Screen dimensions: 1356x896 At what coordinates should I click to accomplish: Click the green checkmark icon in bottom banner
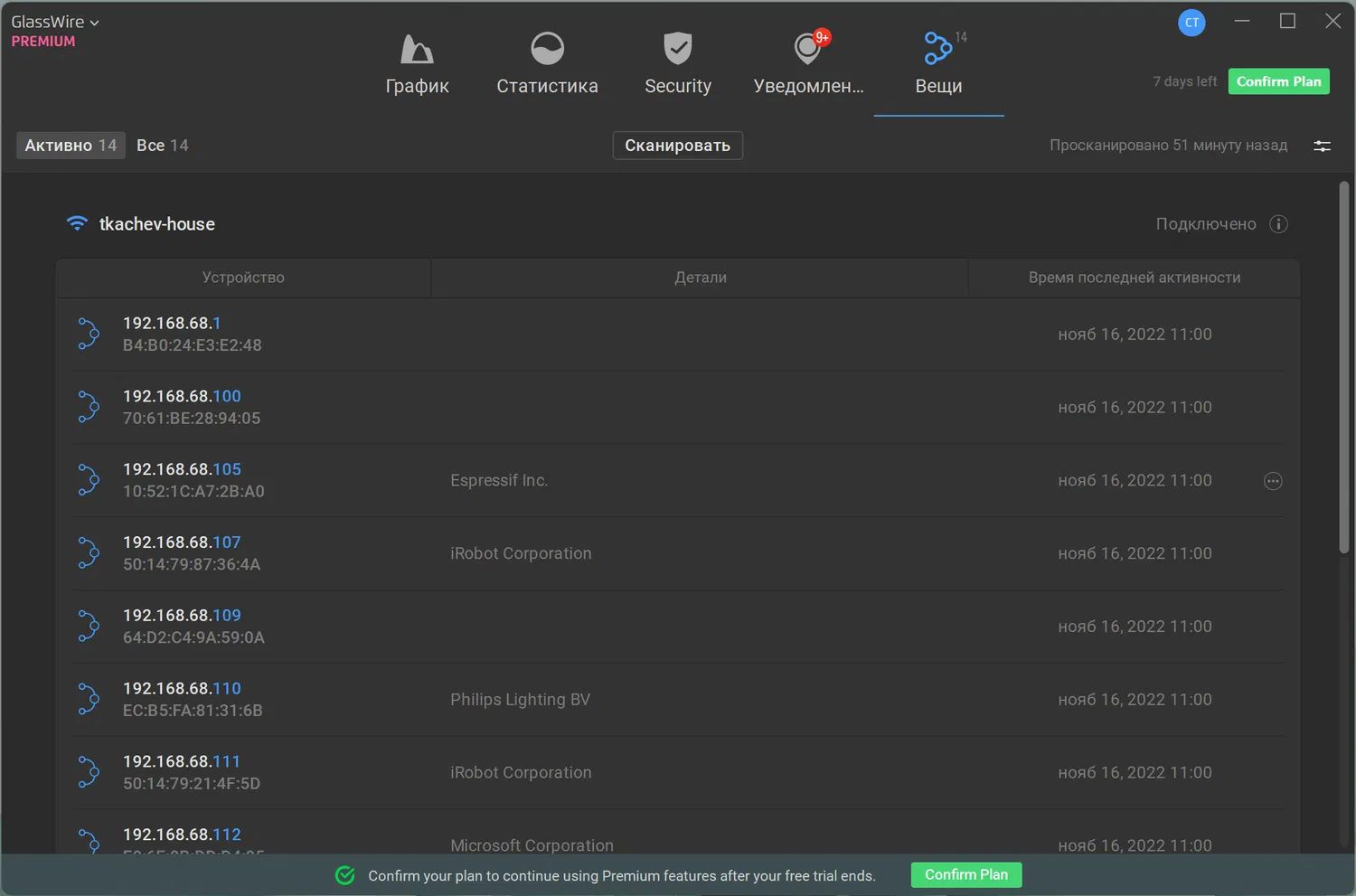(x=344, y=875)
